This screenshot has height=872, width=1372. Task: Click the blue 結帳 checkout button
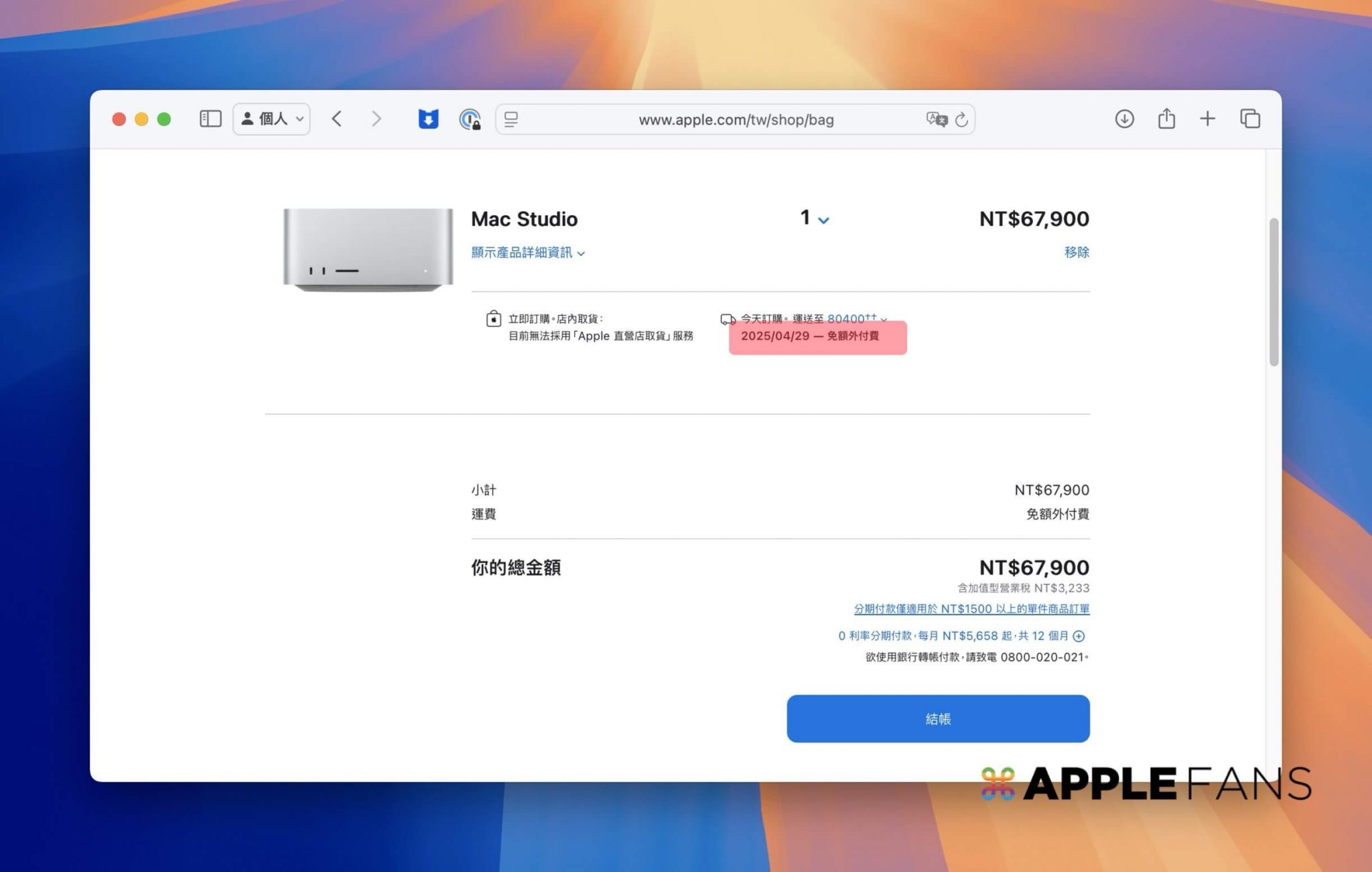tap(938, 719)
